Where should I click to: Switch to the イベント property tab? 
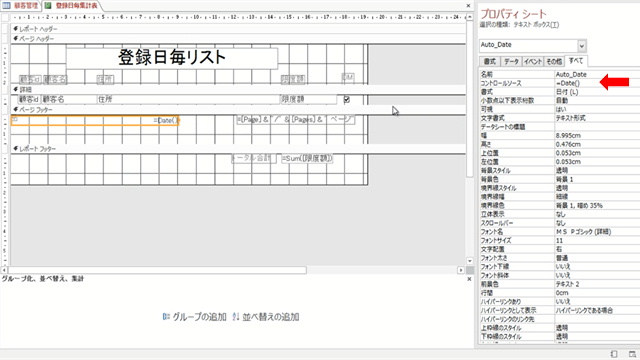pyautogui.click(x=533, y=62)
